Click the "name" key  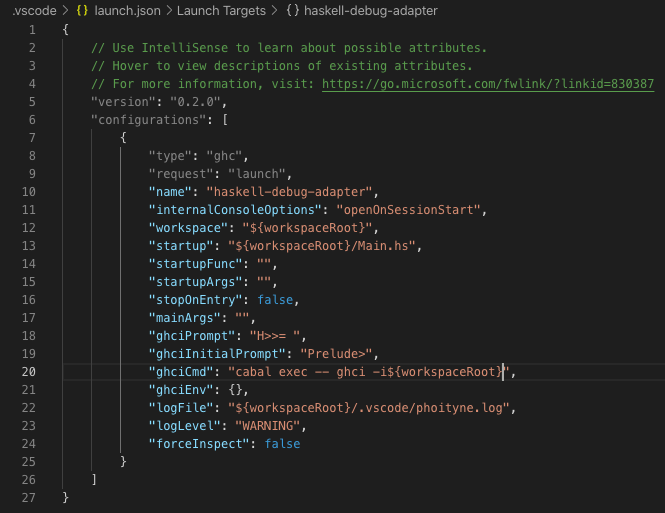coord(170,192)
